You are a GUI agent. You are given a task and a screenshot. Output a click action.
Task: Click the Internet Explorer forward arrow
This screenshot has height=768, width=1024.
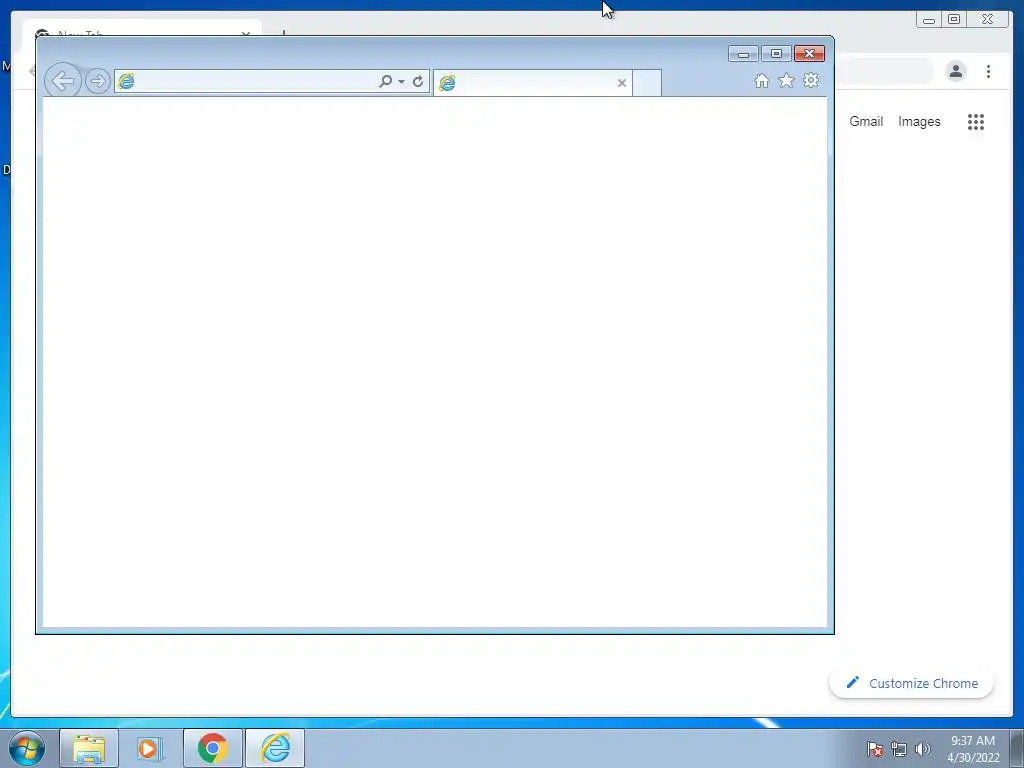coord(98,82)
